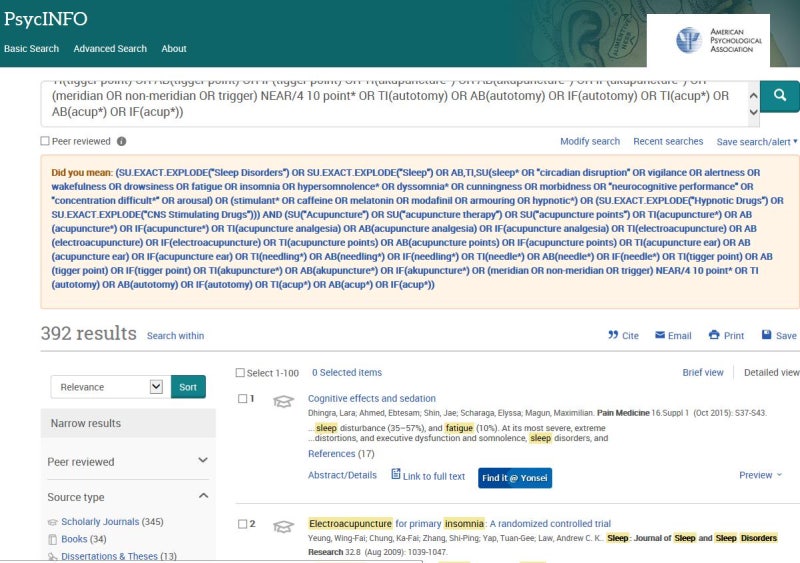Click the Link to full text link
800x563 pixels.
coord(434,476)
